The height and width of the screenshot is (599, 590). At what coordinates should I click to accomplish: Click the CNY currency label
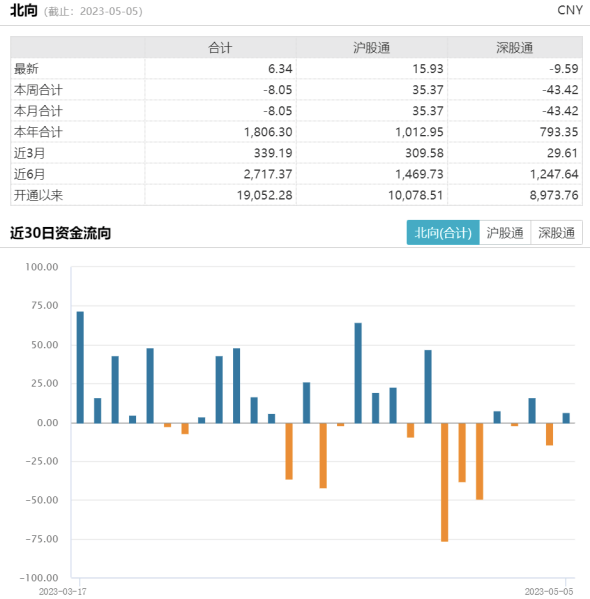[x=570, y=10]
